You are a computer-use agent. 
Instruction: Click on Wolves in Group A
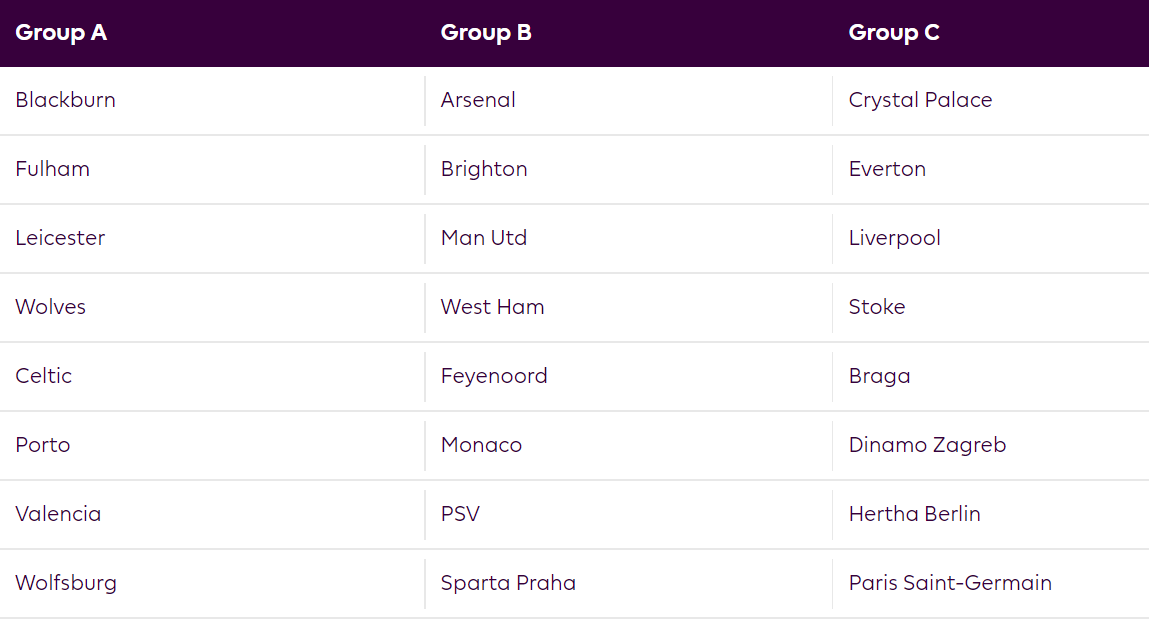pos(51,307)
